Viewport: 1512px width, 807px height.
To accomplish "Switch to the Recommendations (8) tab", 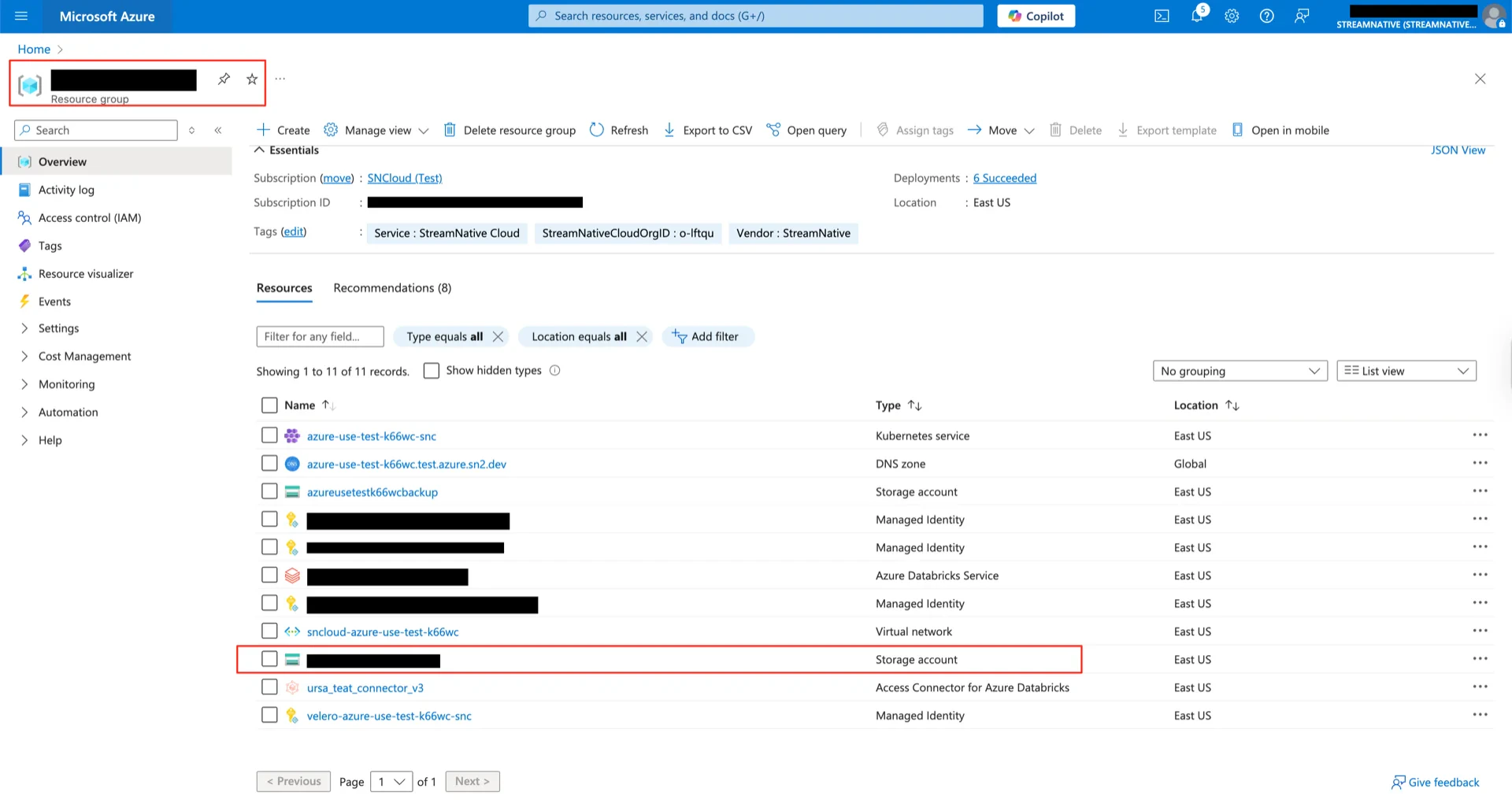I will click(392, 288).
